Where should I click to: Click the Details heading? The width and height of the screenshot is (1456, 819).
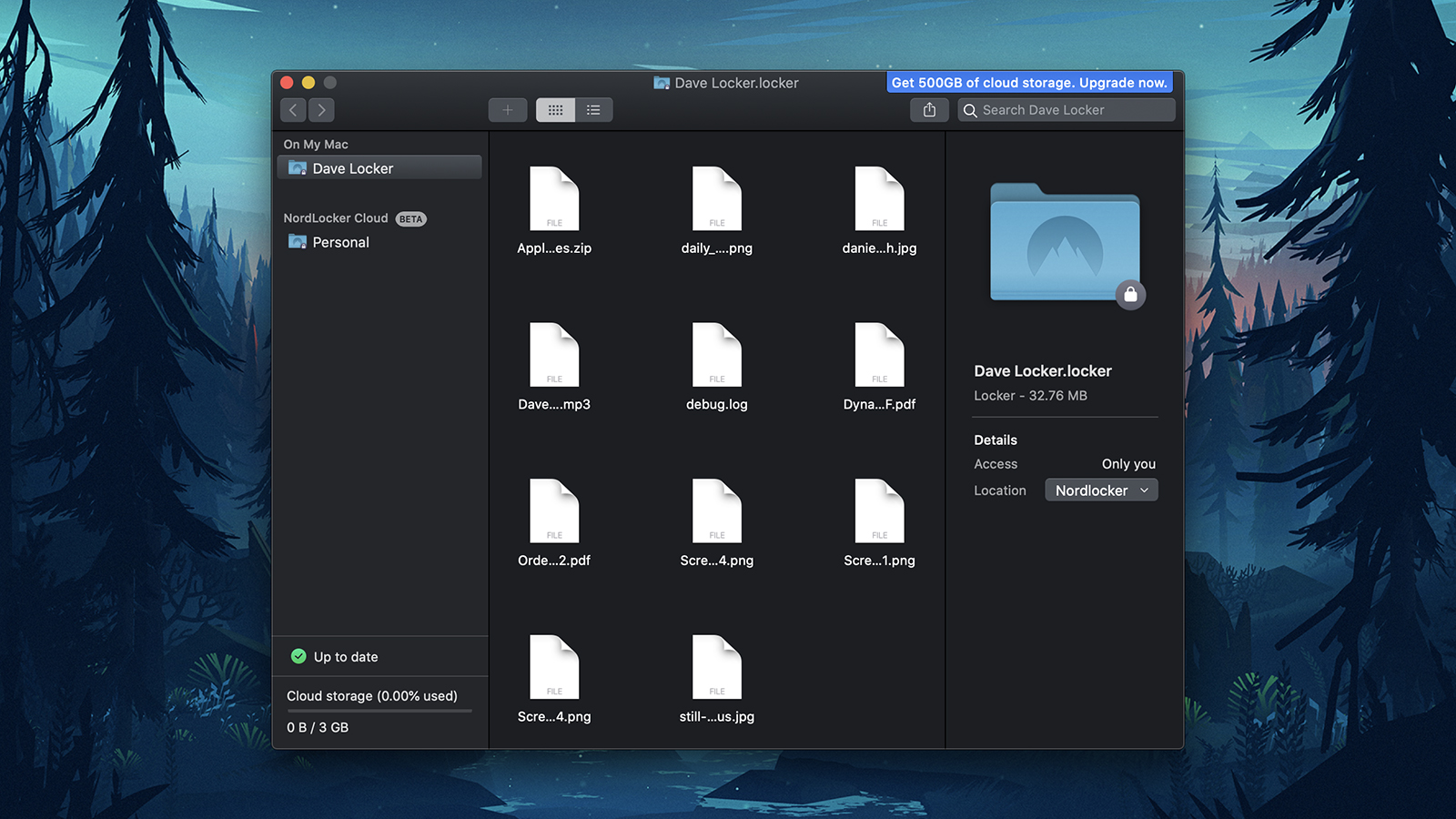[996, 440]
